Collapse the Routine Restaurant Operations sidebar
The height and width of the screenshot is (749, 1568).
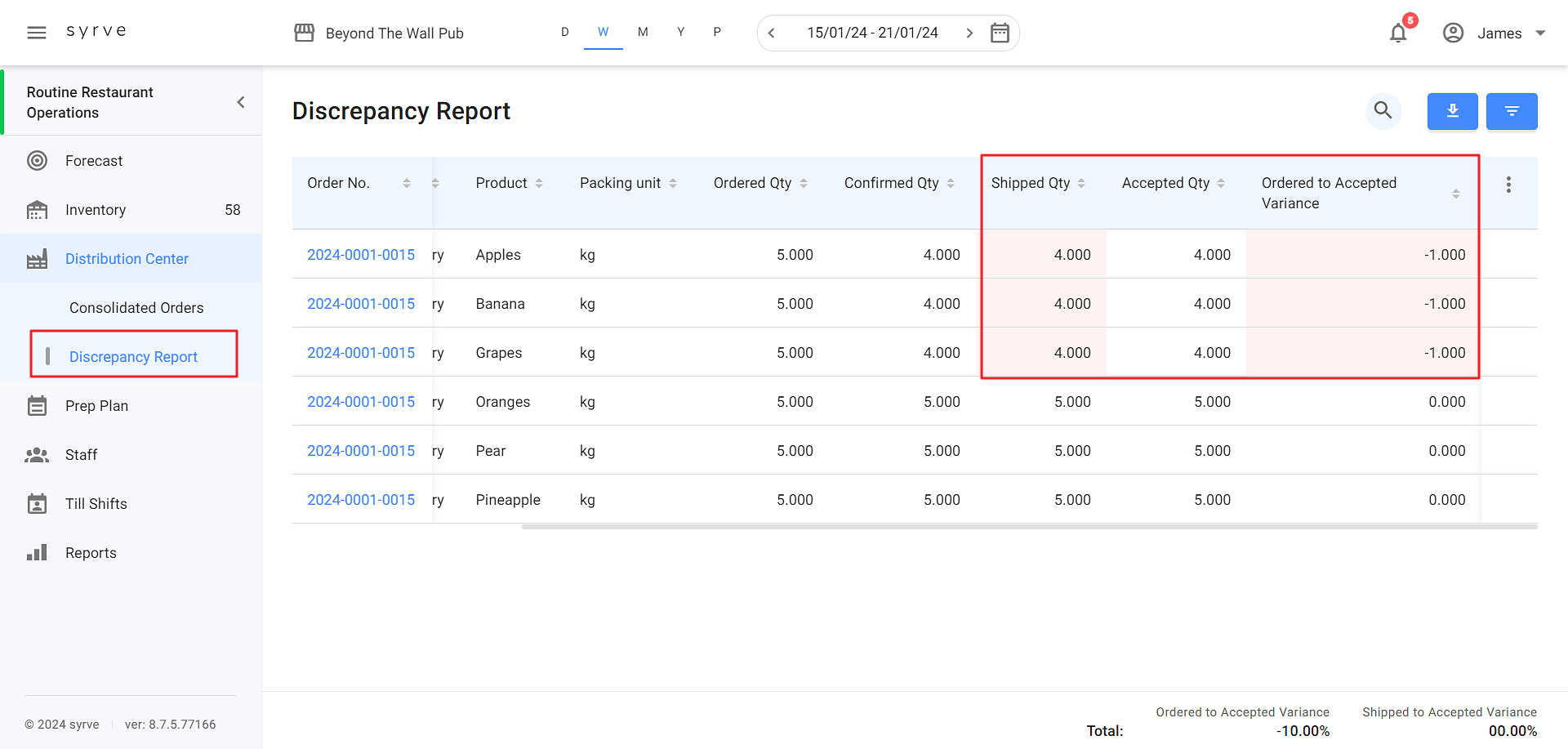coord(241,102)
